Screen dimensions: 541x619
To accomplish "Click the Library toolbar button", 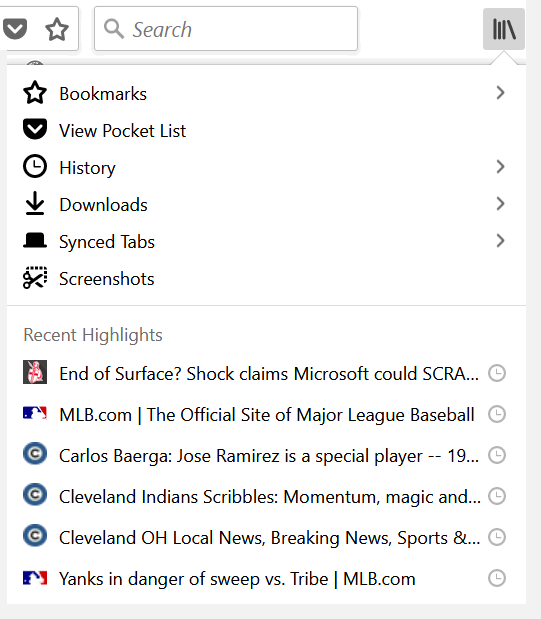I will (503, 29).
